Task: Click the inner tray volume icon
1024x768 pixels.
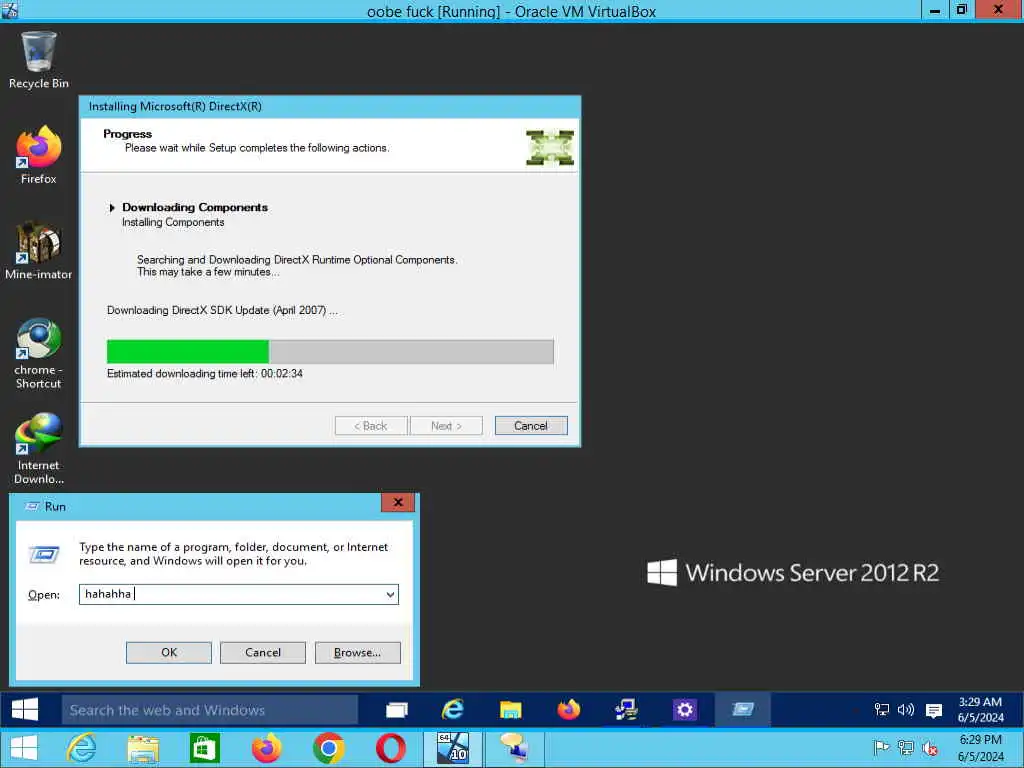Action: click(906, 710)
